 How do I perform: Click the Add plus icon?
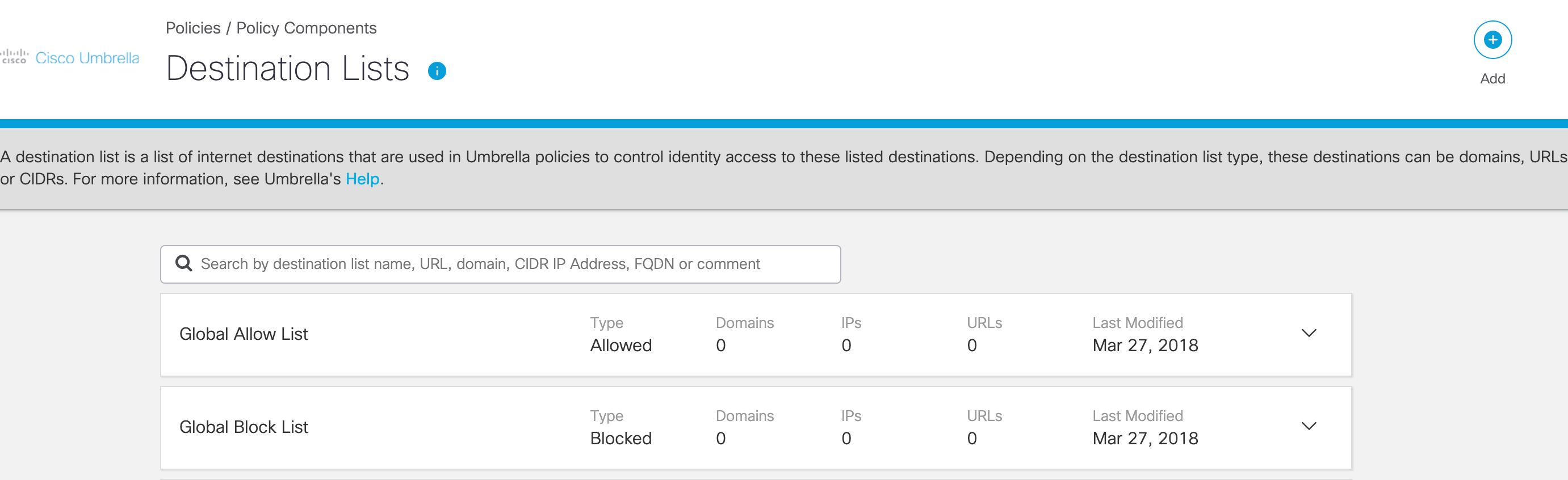(1492, 40)
